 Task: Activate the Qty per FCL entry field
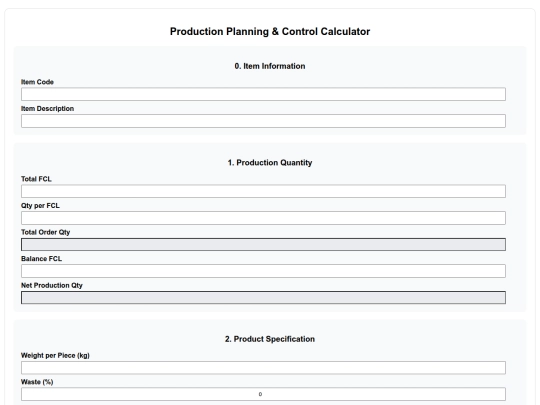coord(263,218)
